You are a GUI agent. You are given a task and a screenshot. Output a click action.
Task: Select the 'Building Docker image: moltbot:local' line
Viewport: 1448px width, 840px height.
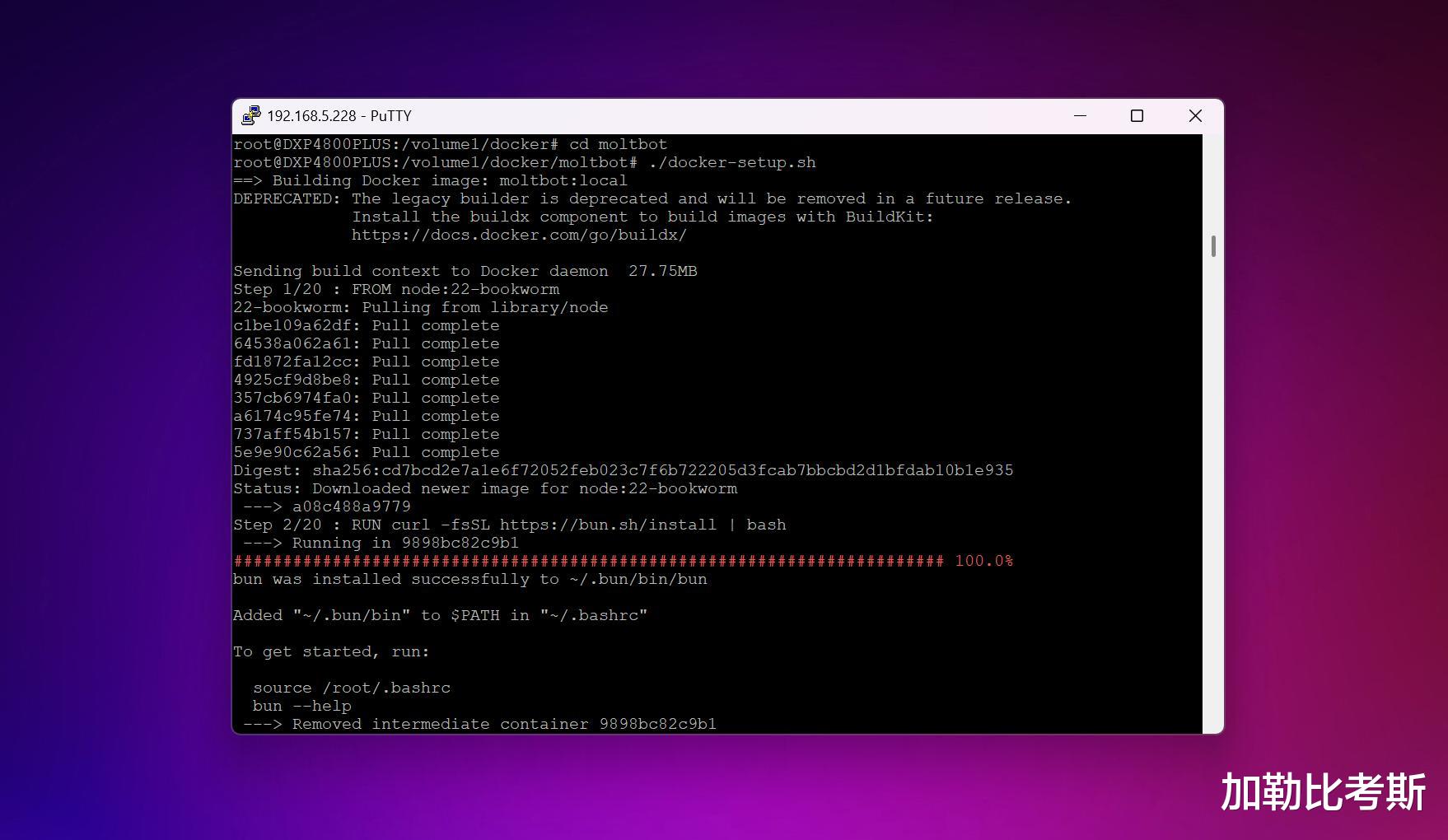point(430,180)
